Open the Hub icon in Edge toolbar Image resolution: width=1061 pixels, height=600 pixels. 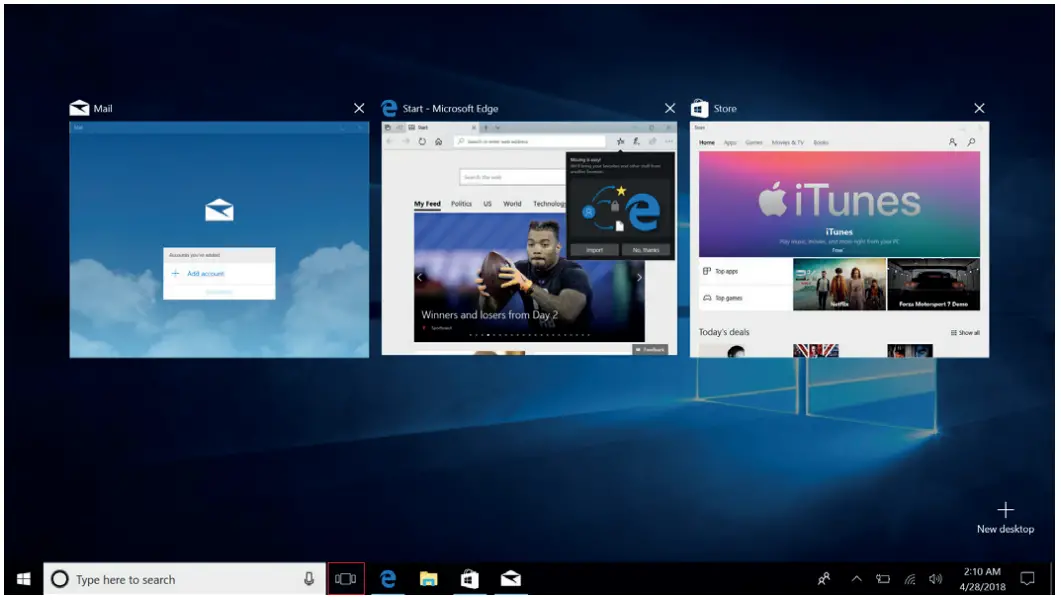[x=636, y=142]
